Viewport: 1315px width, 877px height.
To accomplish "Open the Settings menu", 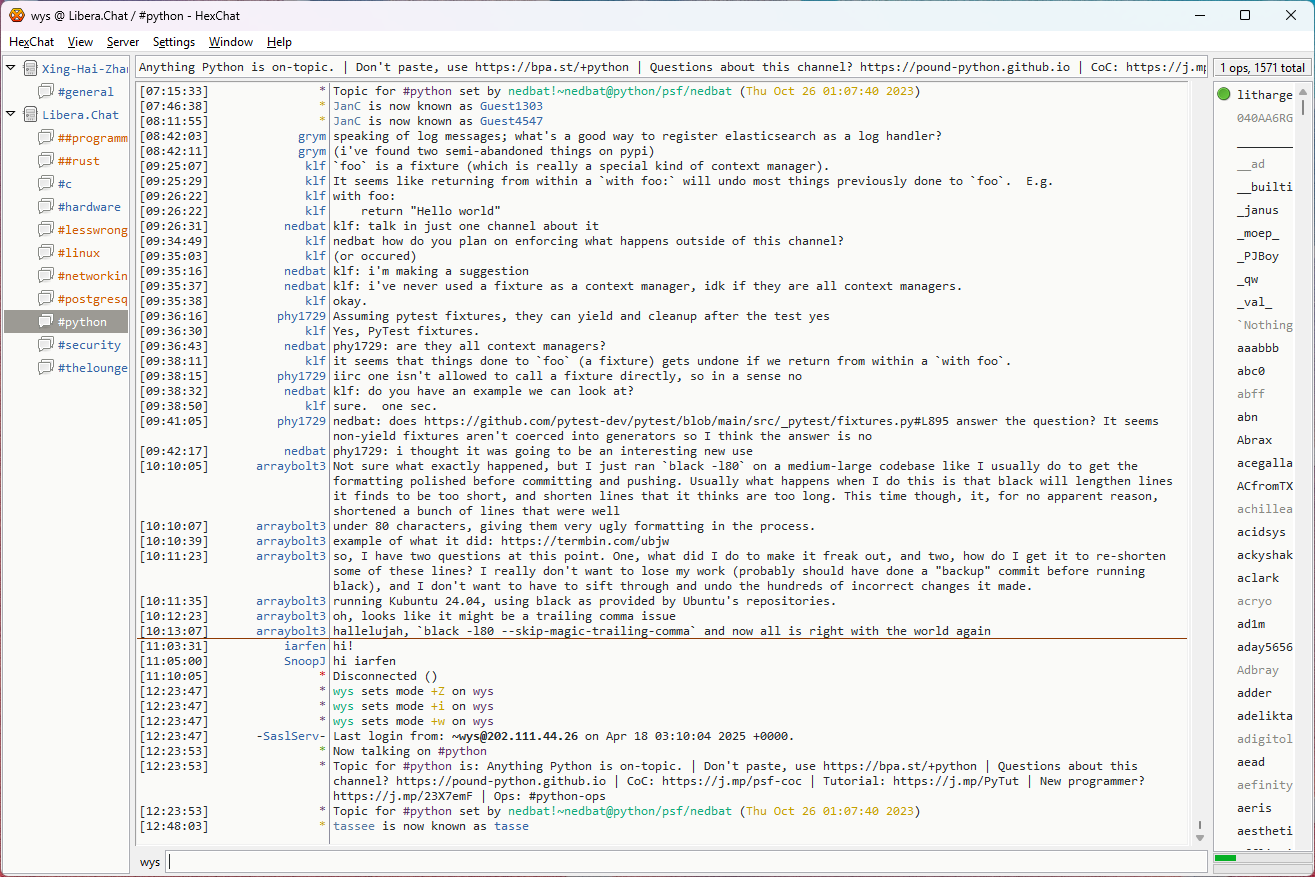I will [174, 42].
